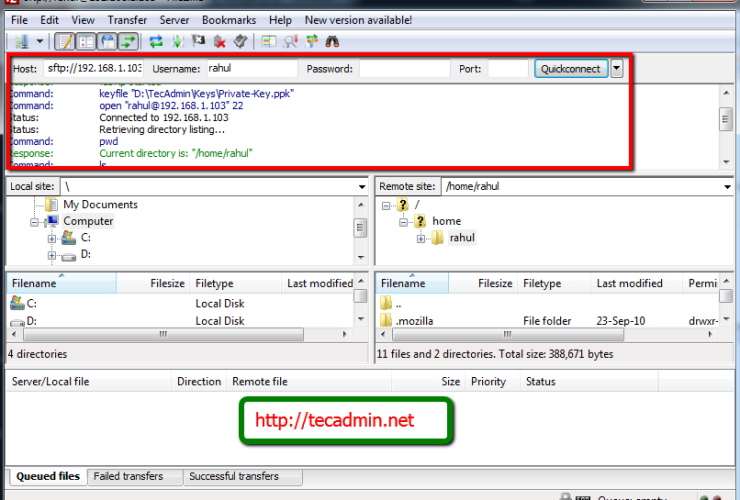Open the Bookmarks menu
The width and height of the screenshot is (740, 500).
[229, 20]
